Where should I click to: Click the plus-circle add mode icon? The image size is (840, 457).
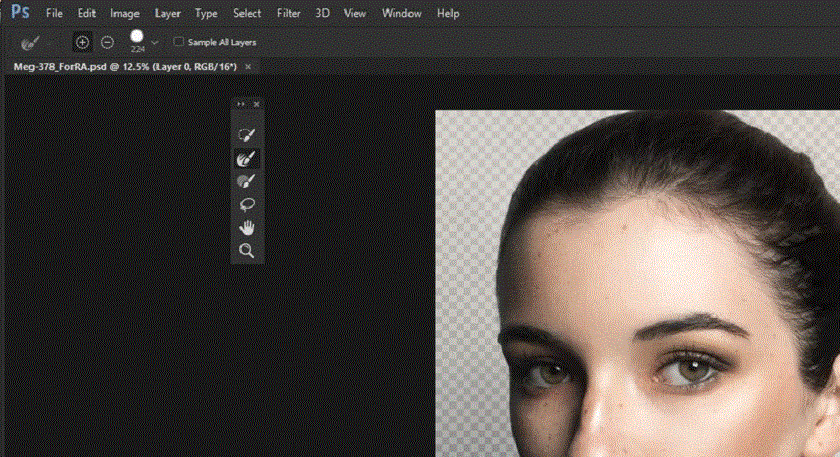tap(82, 42)
